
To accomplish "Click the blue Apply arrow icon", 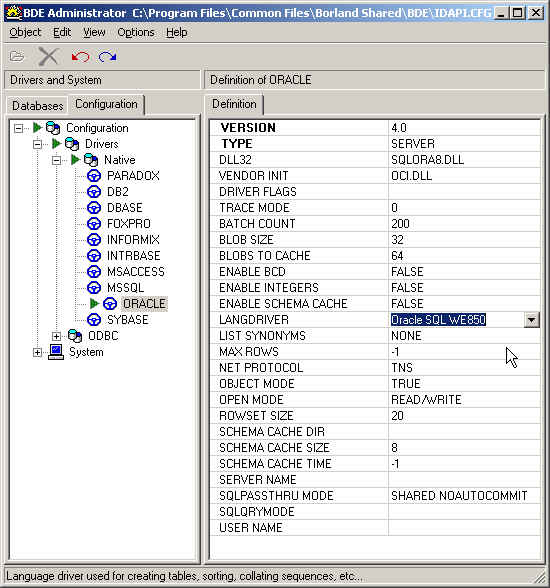I will pos(108,57).
